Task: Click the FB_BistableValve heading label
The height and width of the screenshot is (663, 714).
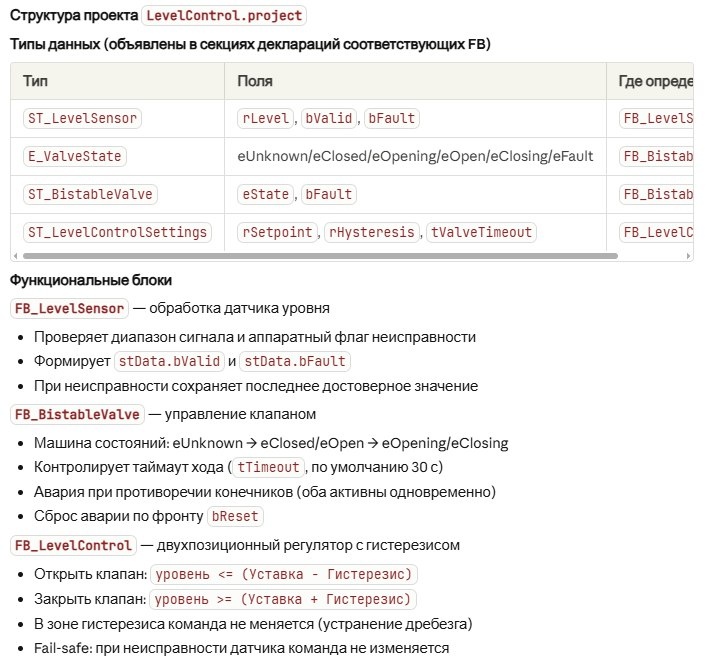Action: coord(77,413)
